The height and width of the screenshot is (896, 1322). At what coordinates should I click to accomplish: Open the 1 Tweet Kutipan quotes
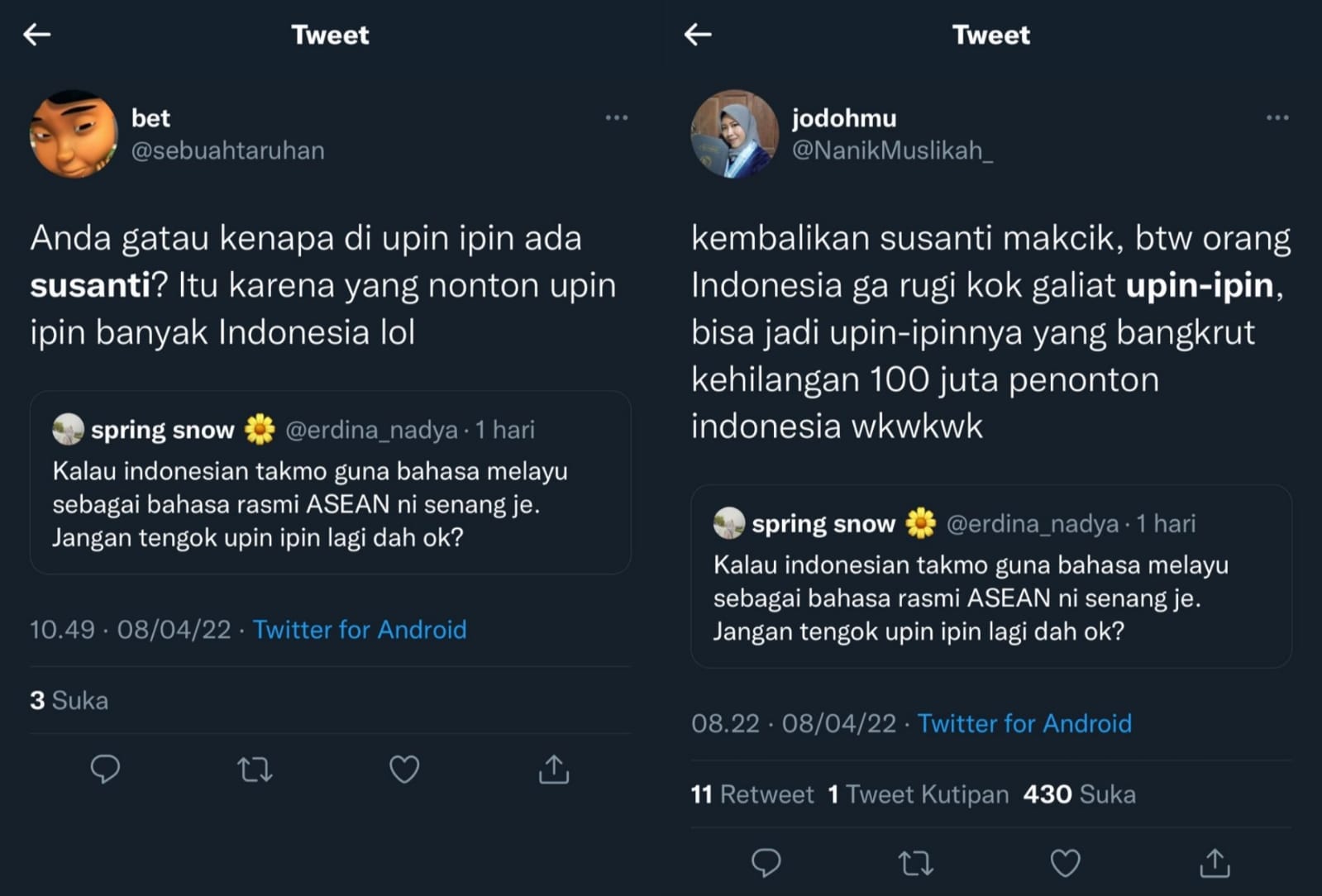[x=918, y=794]
